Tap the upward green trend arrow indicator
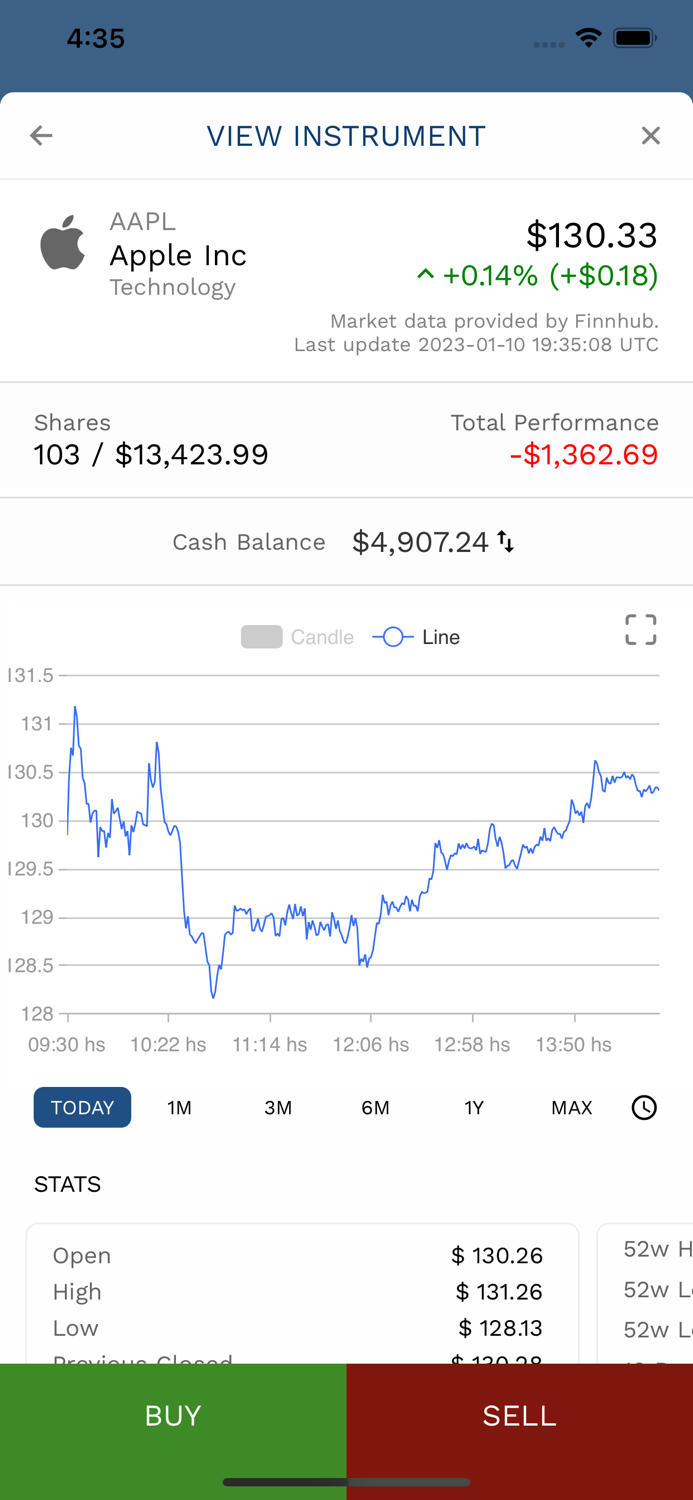This screenshot has height=1500, width=693. click(x=424, y=276)
